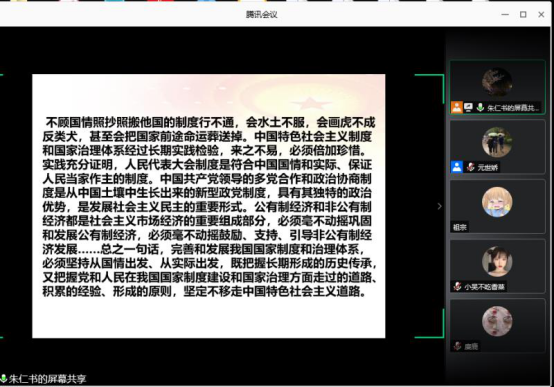Click the green mic icon in the bottom-left sharing label
554x387 pixels.
pos(4,379)
